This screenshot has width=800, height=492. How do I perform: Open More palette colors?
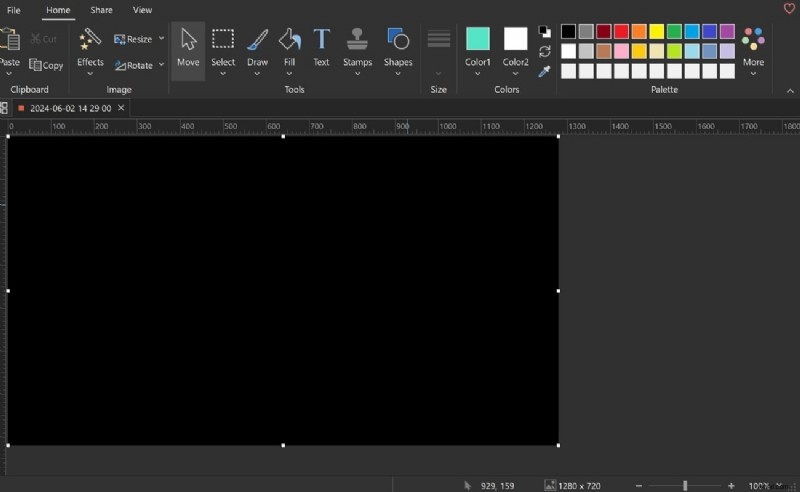click(753, 48)
